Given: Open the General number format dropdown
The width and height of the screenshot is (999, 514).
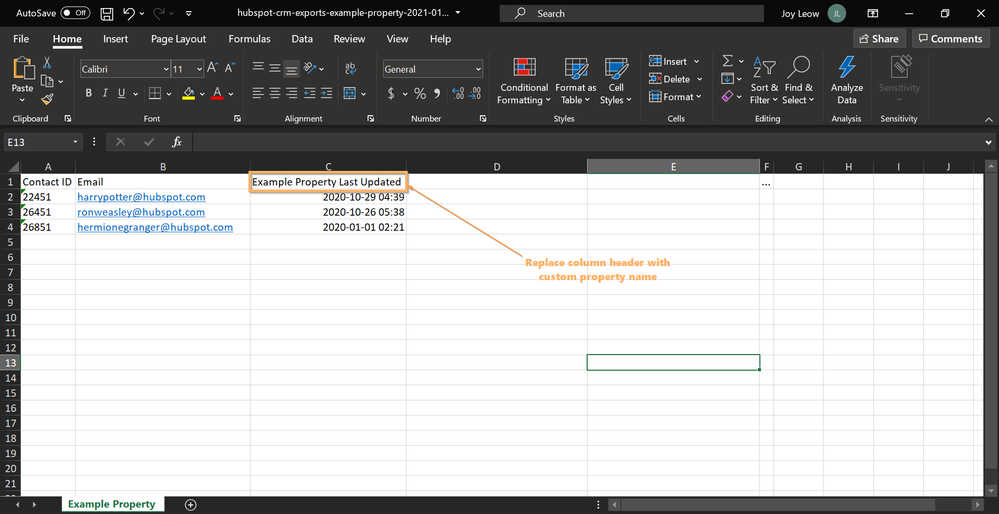Looking at the screenshot, I should click(x=478, y=69).
